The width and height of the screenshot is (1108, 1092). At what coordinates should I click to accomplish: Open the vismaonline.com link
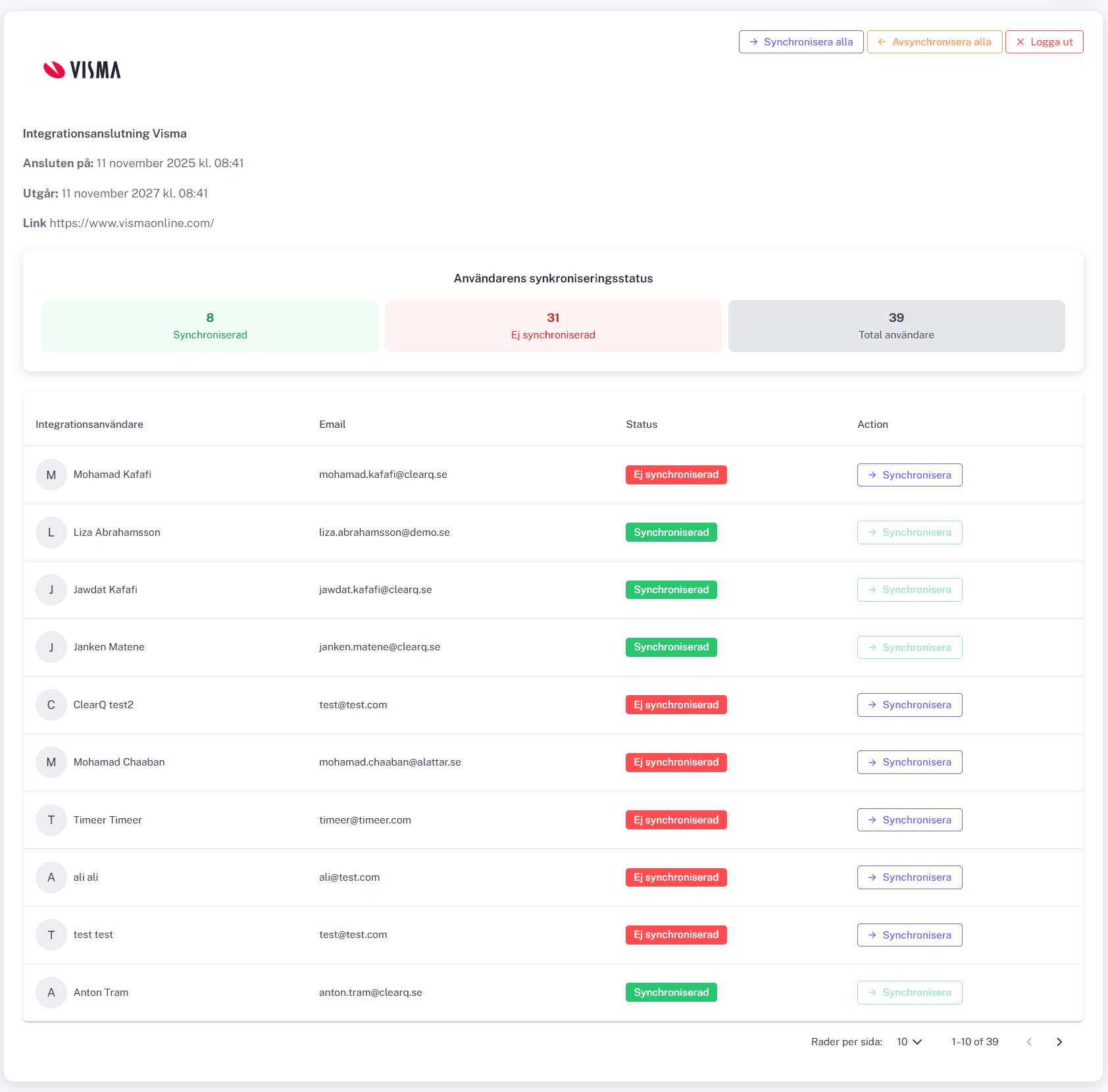[132, 222]
